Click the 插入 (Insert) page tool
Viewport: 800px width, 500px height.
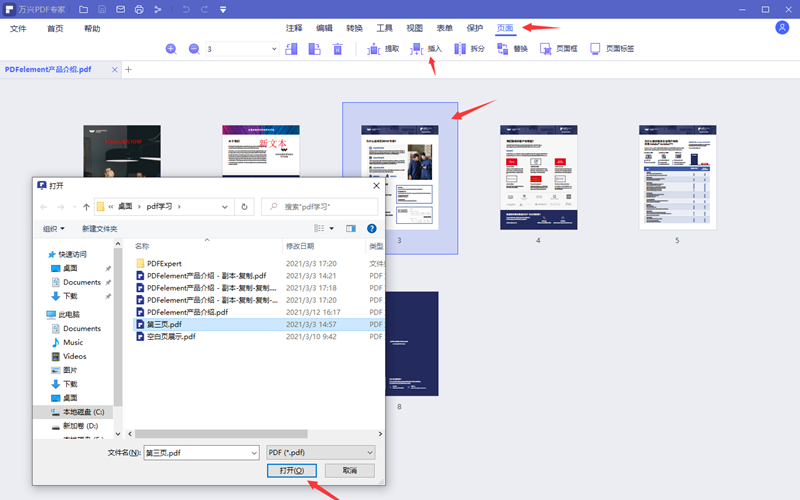pos(427,48)
